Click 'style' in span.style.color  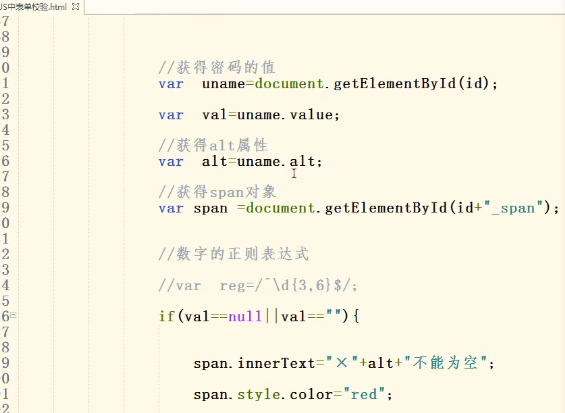coord(259,394)
